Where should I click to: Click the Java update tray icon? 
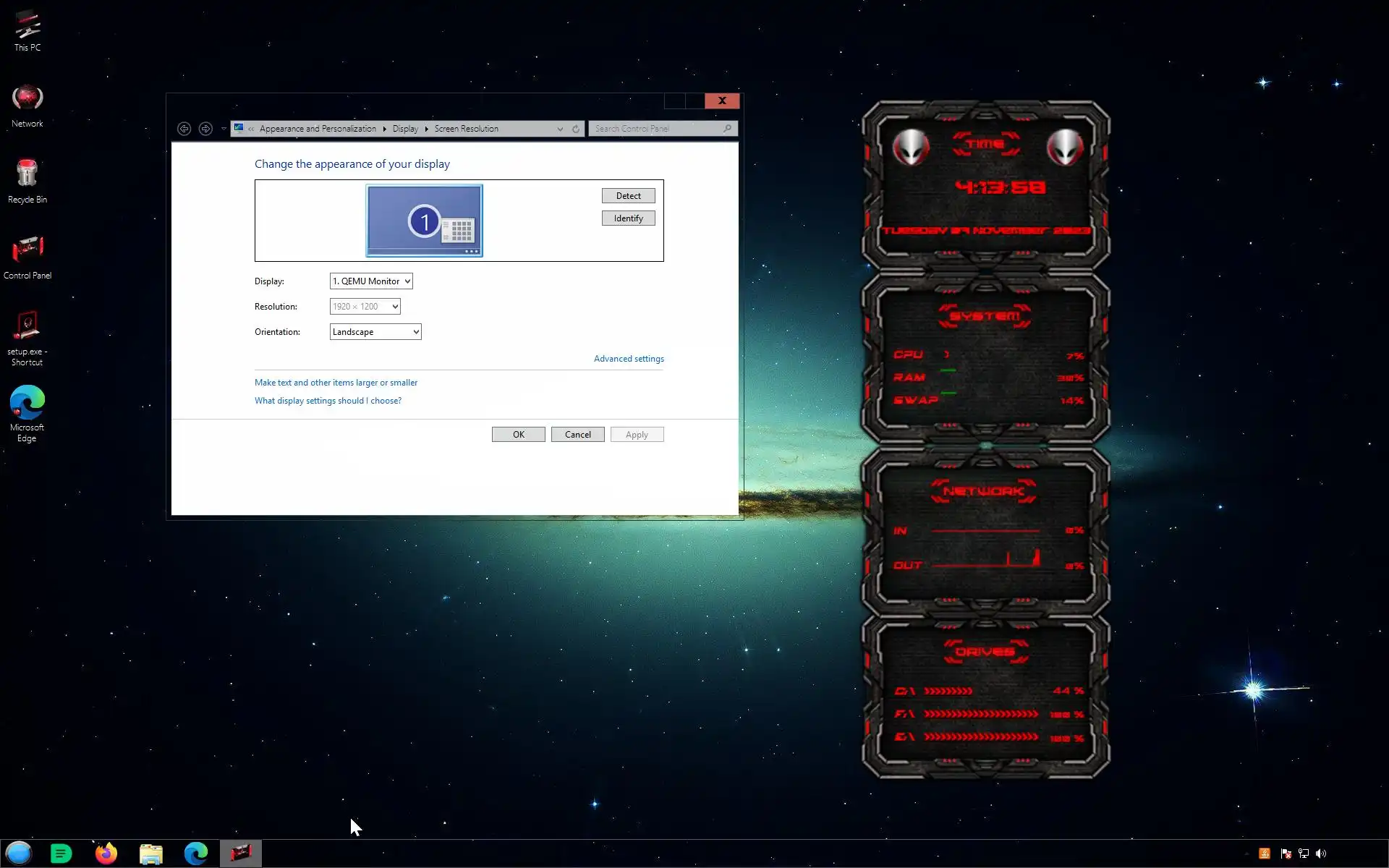1265,854
